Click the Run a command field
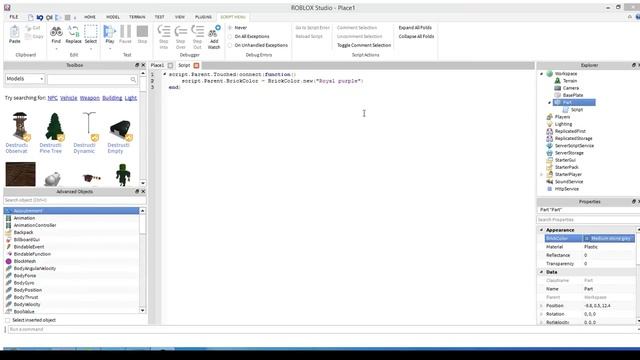Screen dimensions: 640x360 pyautogui.click(x=322, y=329)
